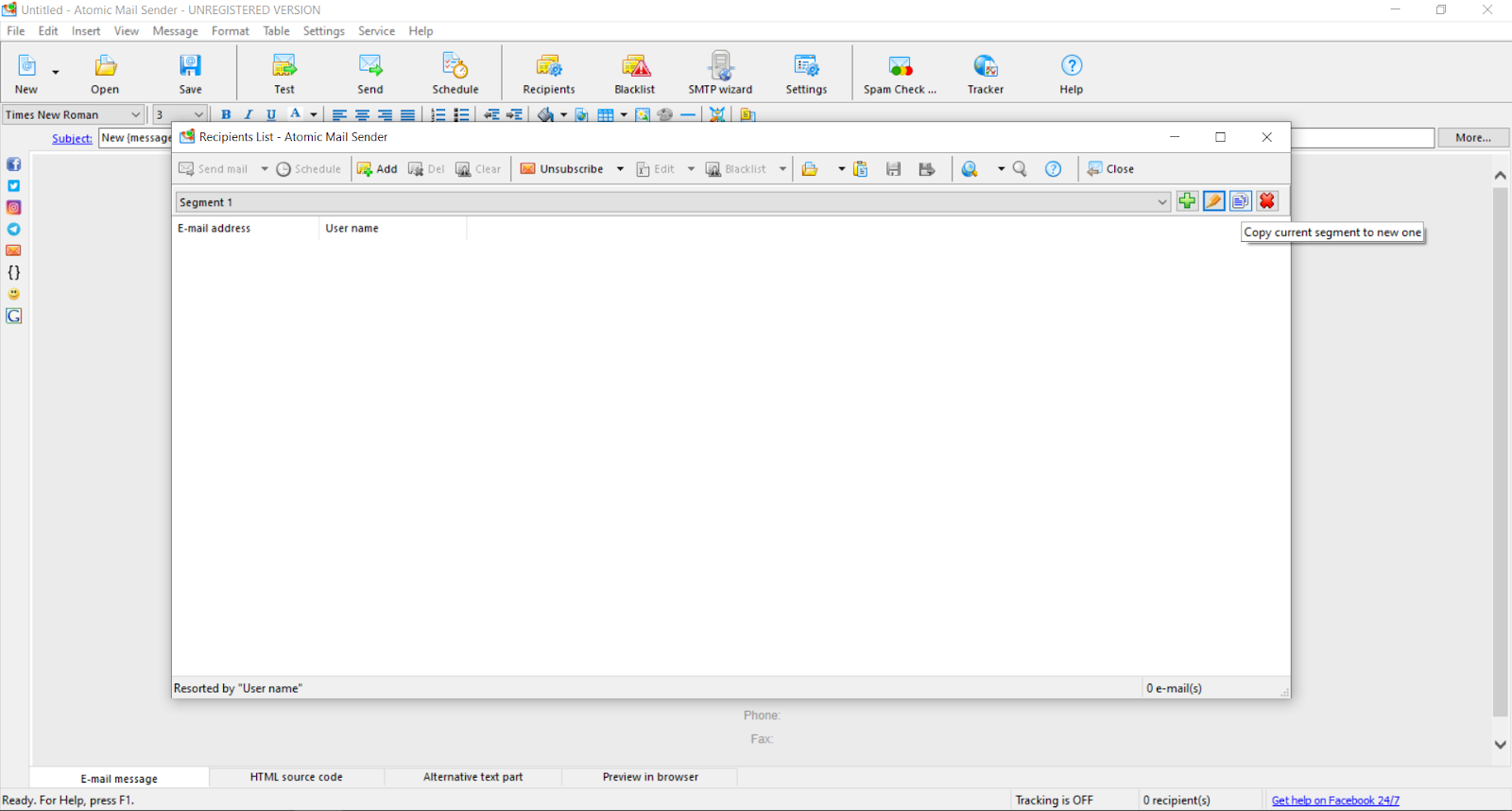The height and width of the screenshot is (811, 1512).
Task: Save the message using the Save icon
Action: 191,74
